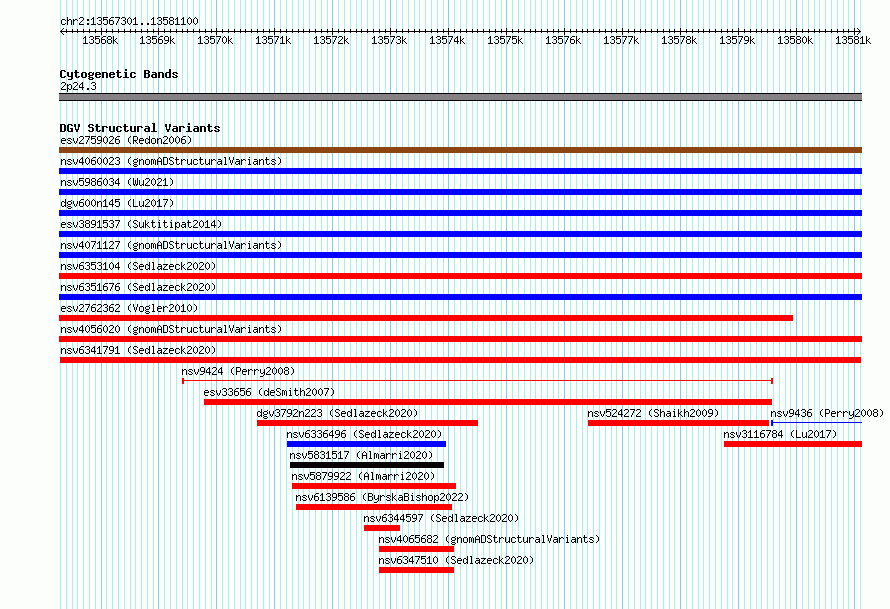Click the 13574k ruler tick label
This screenshot has height=609, width=890.
pos(447,40)
